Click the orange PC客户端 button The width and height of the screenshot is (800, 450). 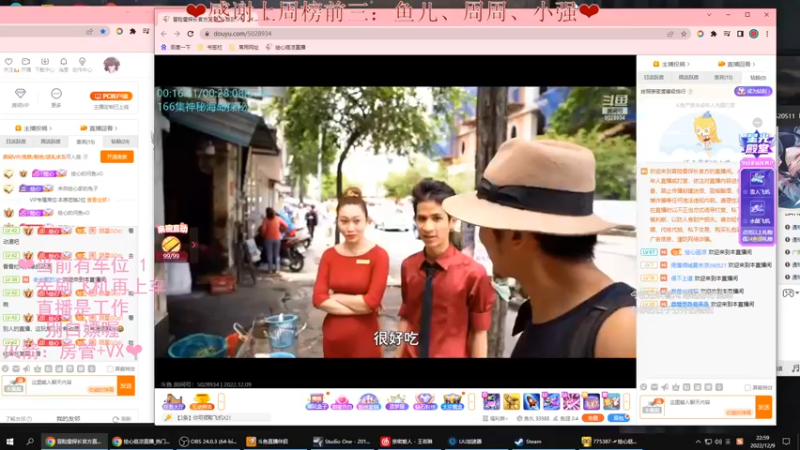click(x=111, y=96)
